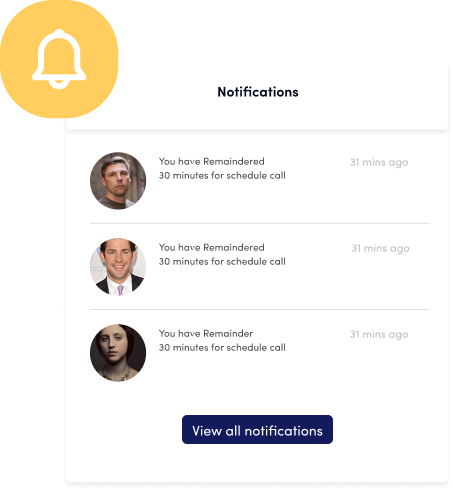Open avatar of smiling man in suit
This screenshot has width=453, height=490.
(118, 267)
